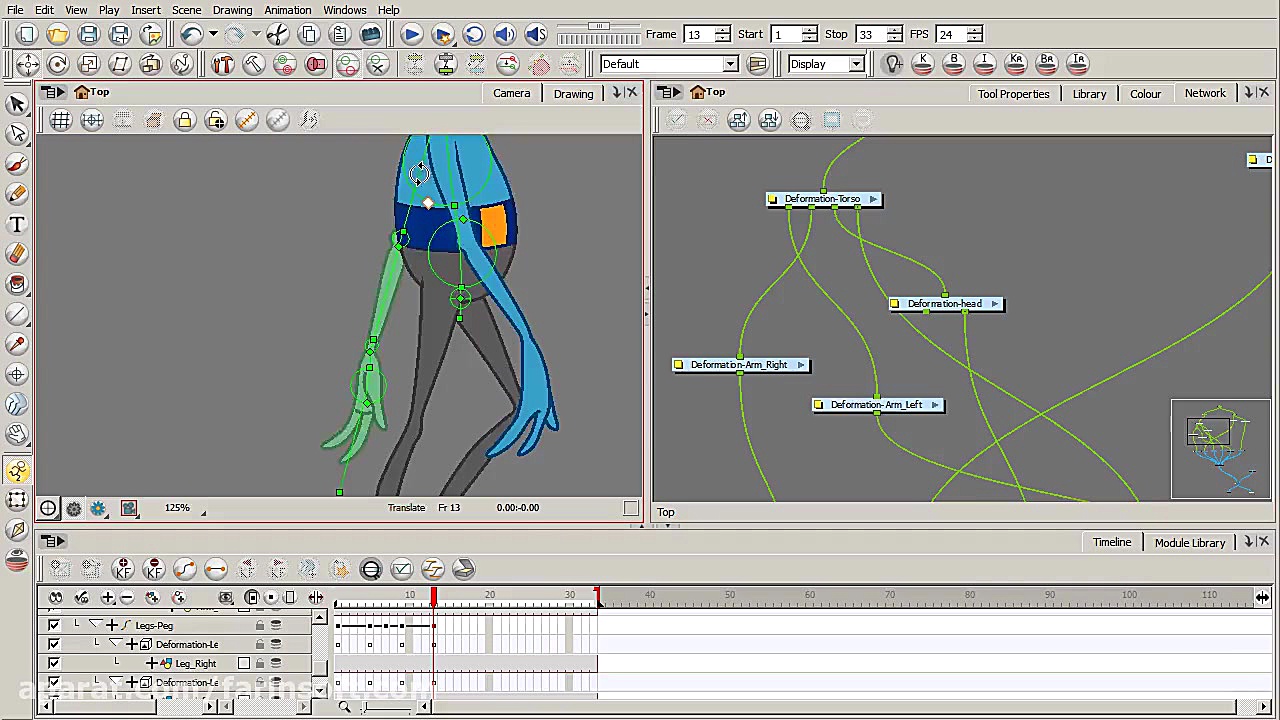
Task: Select the Text tool in side toolbar
Action: coord(17,225)
